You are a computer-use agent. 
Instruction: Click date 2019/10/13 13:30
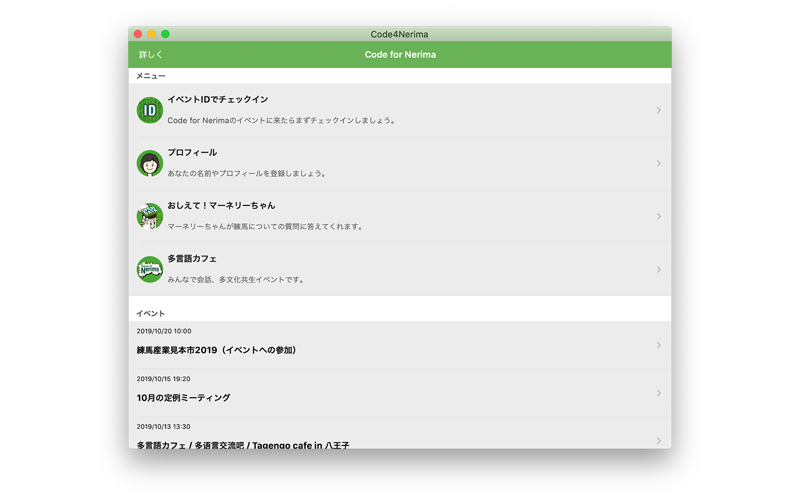click(x=163, y=427)
